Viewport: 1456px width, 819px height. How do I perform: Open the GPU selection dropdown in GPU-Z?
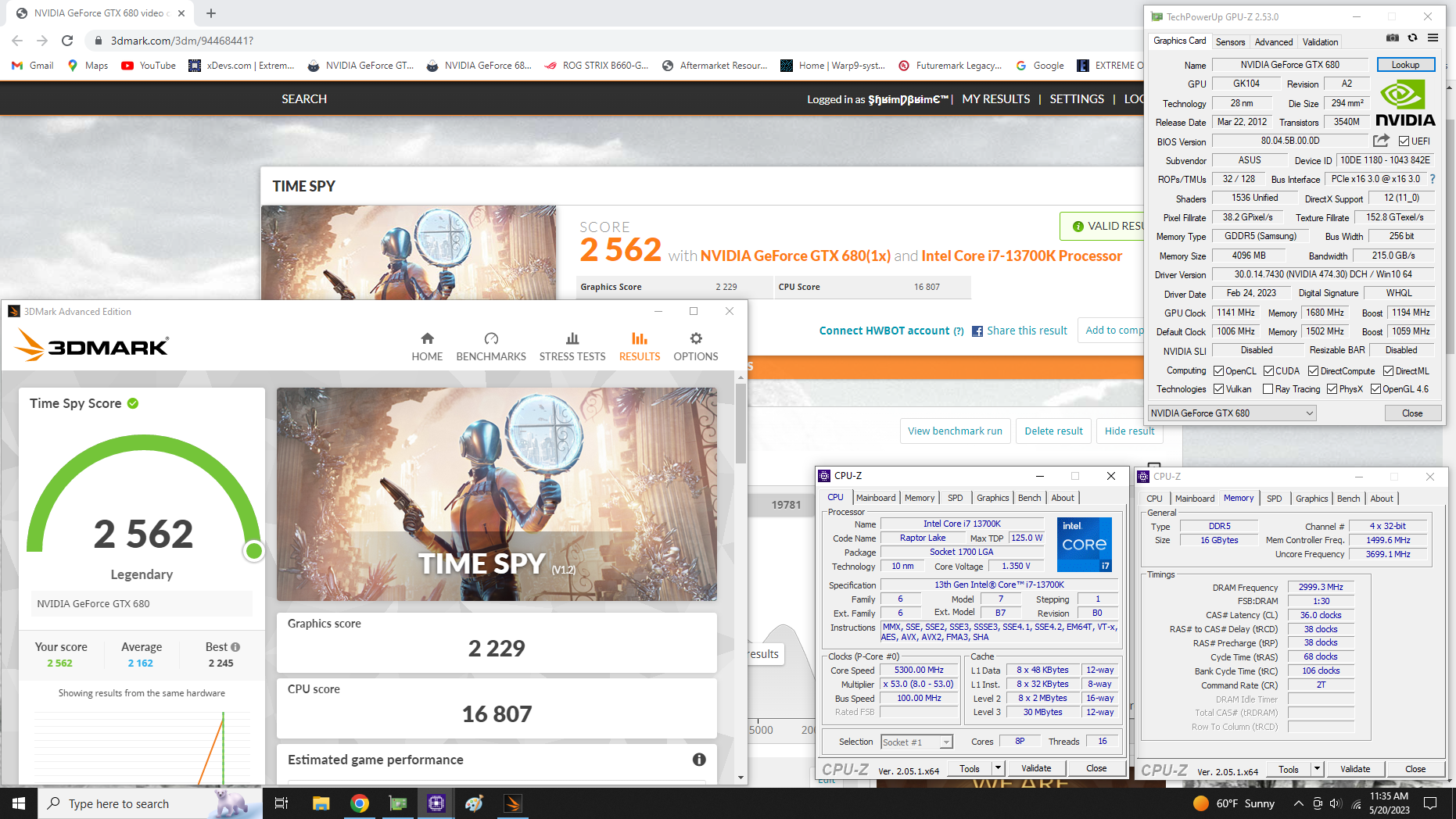pos(1232,413)
